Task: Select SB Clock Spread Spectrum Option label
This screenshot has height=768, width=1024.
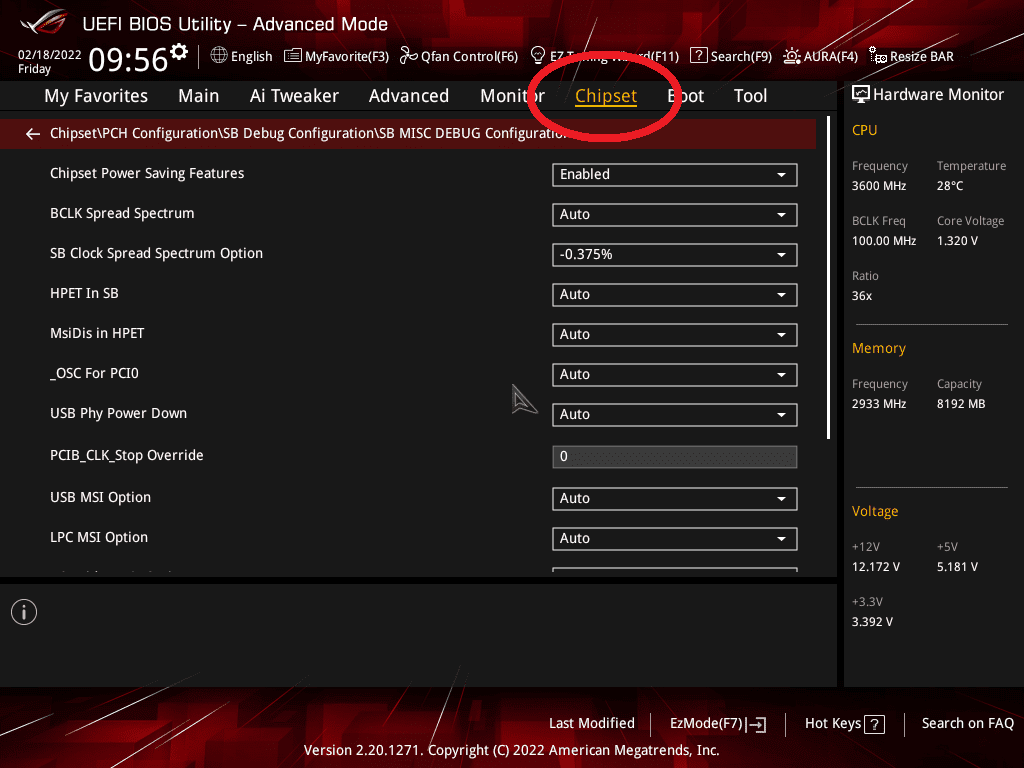Action: coord(157,253)
